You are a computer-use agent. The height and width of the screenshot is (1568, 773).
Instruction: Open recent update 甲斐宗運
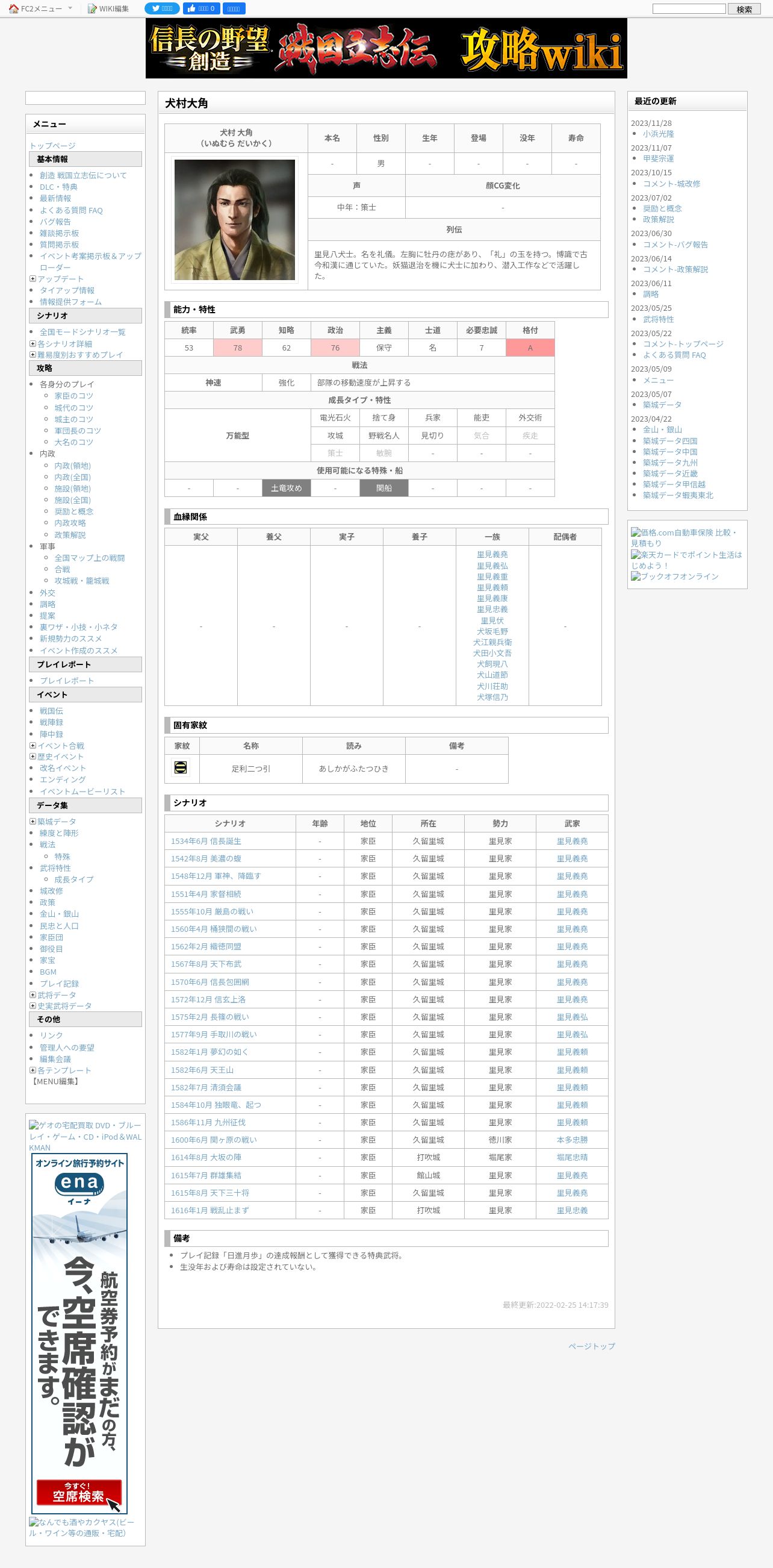[x=658, y=158]
